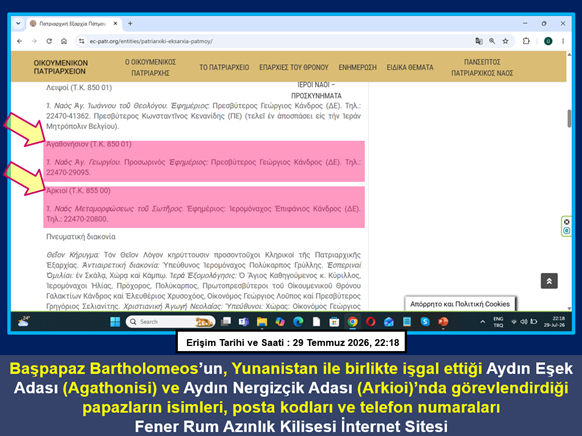Click the scroll-to-top double chevron button
This screenshot has width=582, height=436.
pyautogui.click(x=549, y=281)
